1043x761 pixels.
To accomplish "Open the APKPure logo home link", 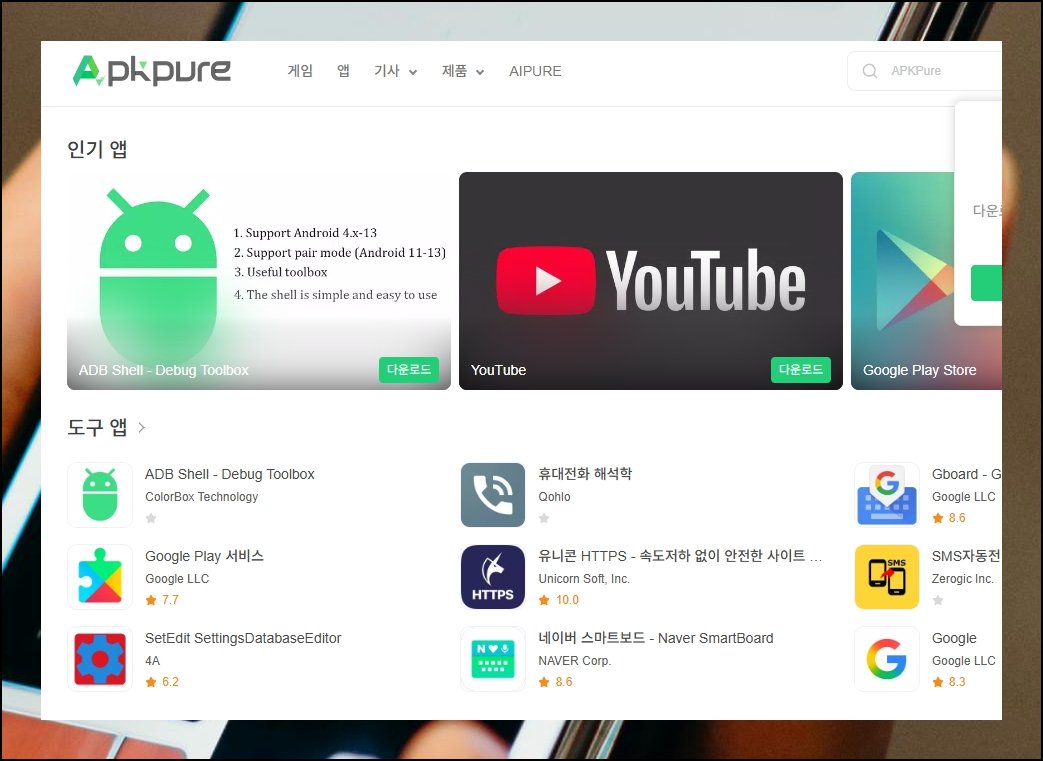I will 152,71.
